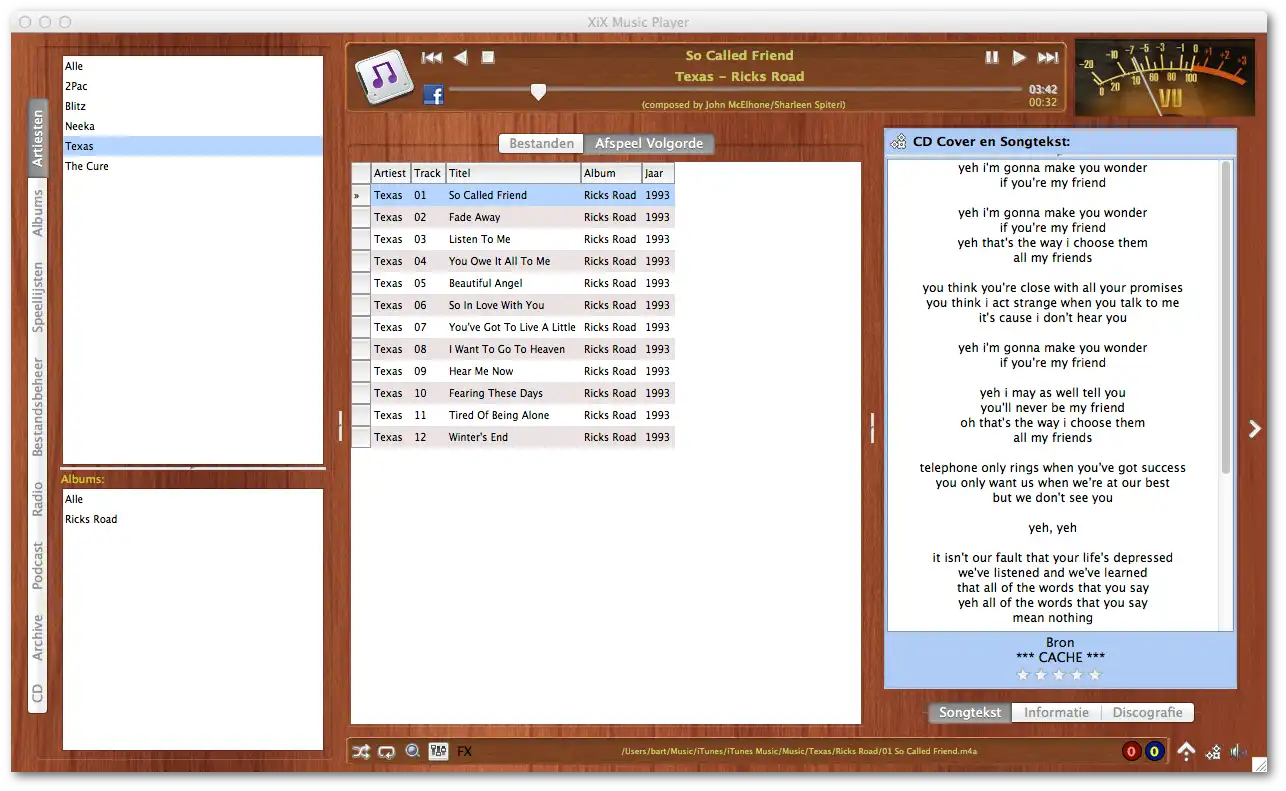The width and height of the screenshot is (1286, 791).
Task: Rate the song five stars
Action: 1095,675
